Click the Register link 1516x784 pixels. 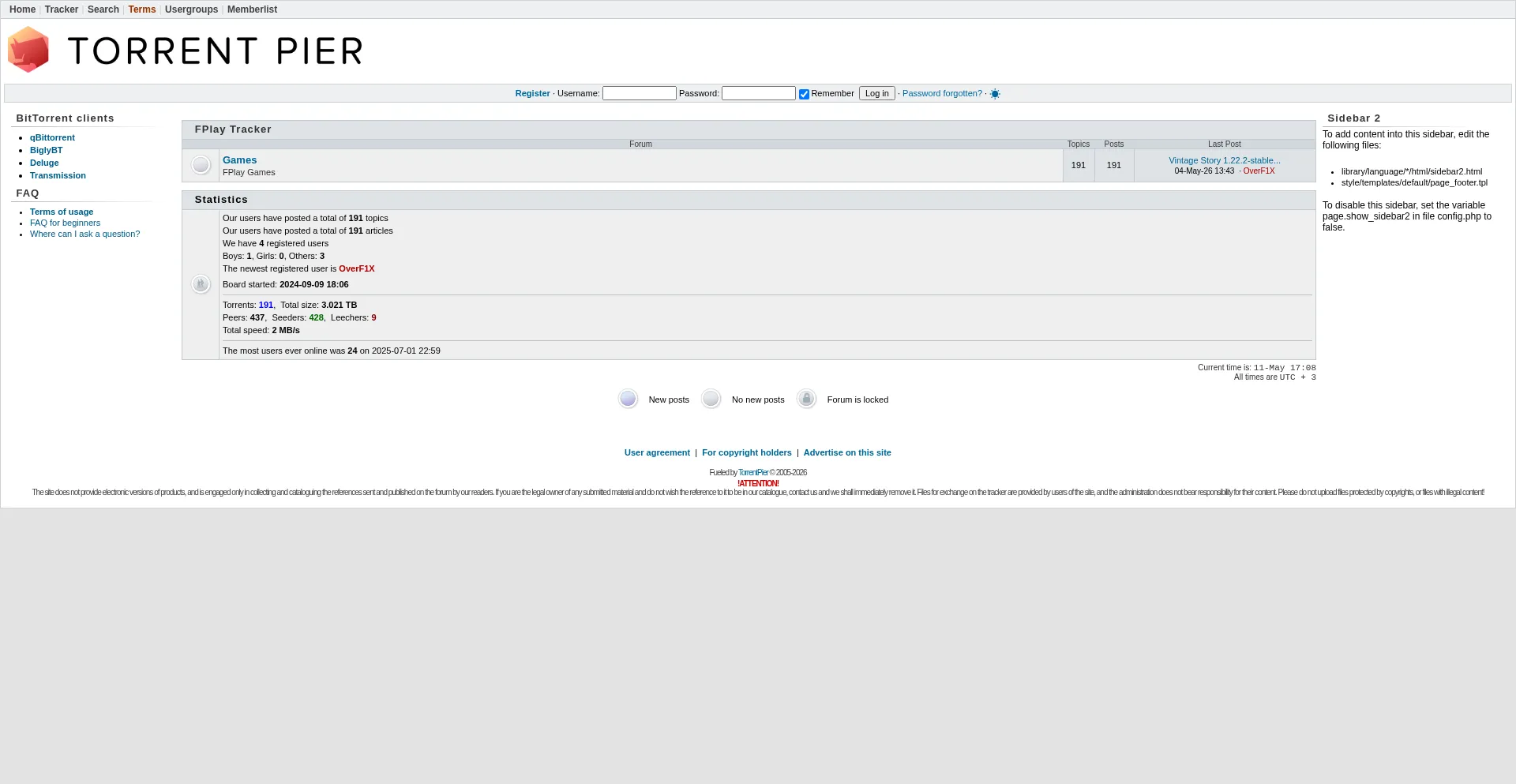(532, 93)
